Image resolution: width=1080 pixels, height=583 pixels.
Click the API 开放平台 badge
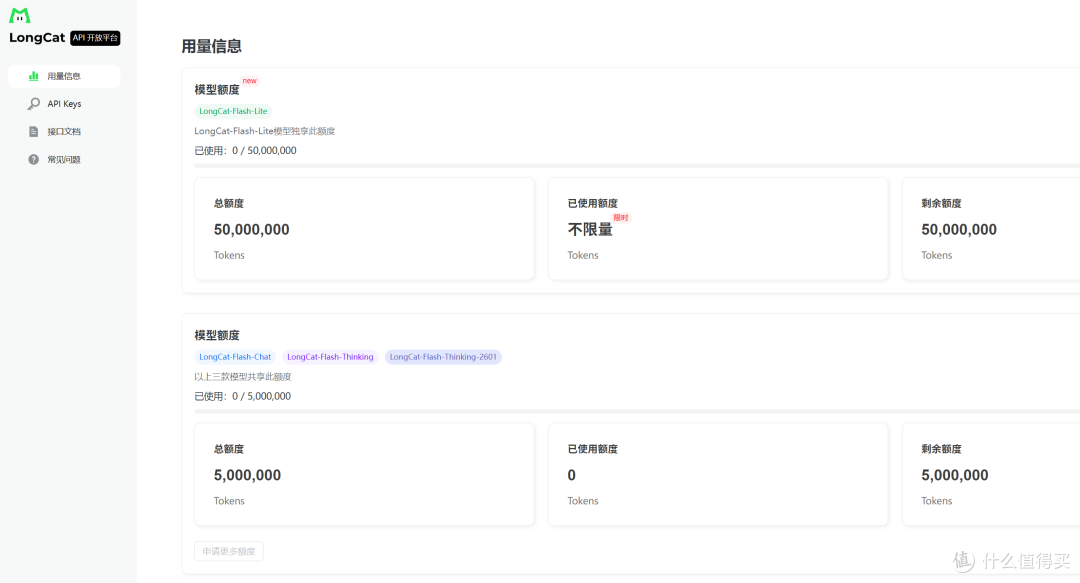(x=95, y=38)
